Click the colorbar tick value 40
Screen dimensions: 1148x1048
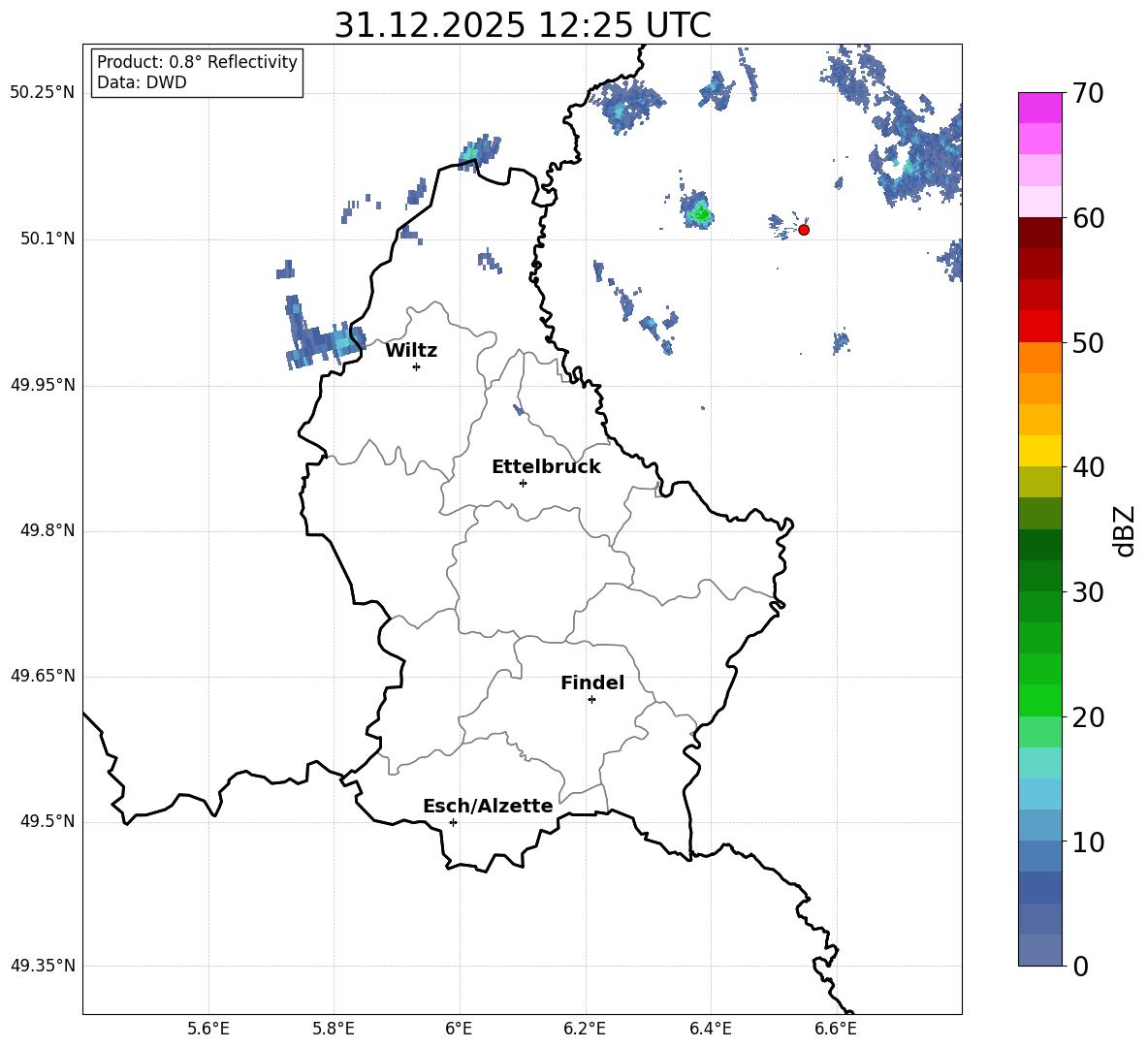(x=1088, y=467)
